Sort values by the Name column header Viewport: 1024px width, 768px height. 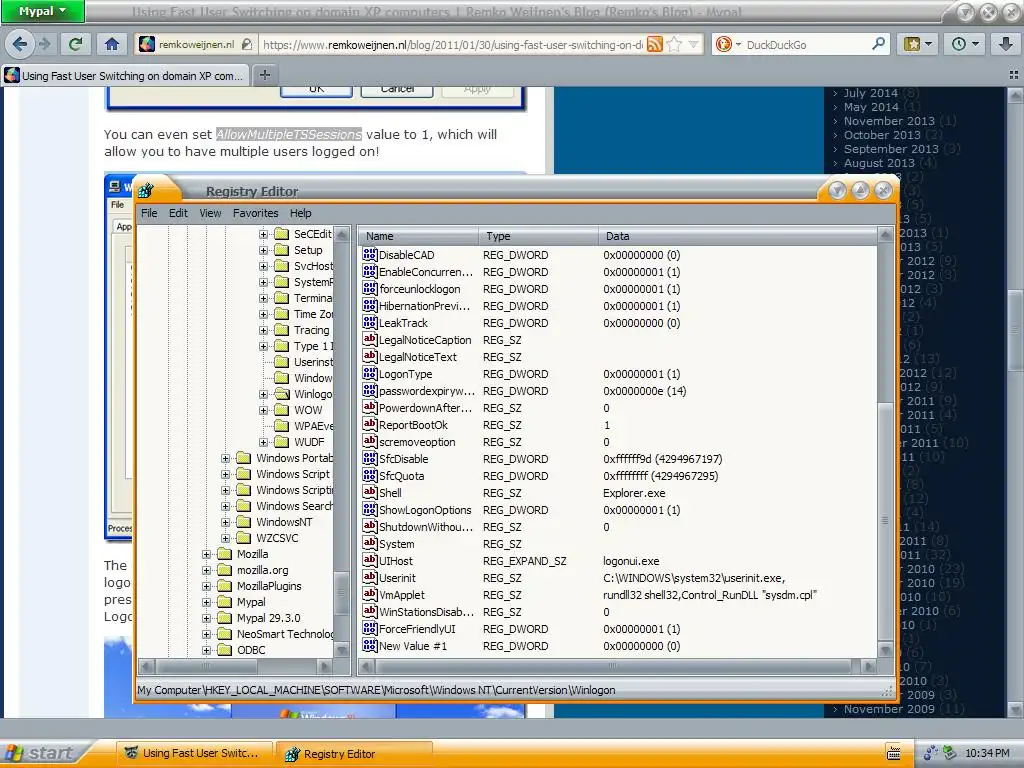click(x=418, y=236)
